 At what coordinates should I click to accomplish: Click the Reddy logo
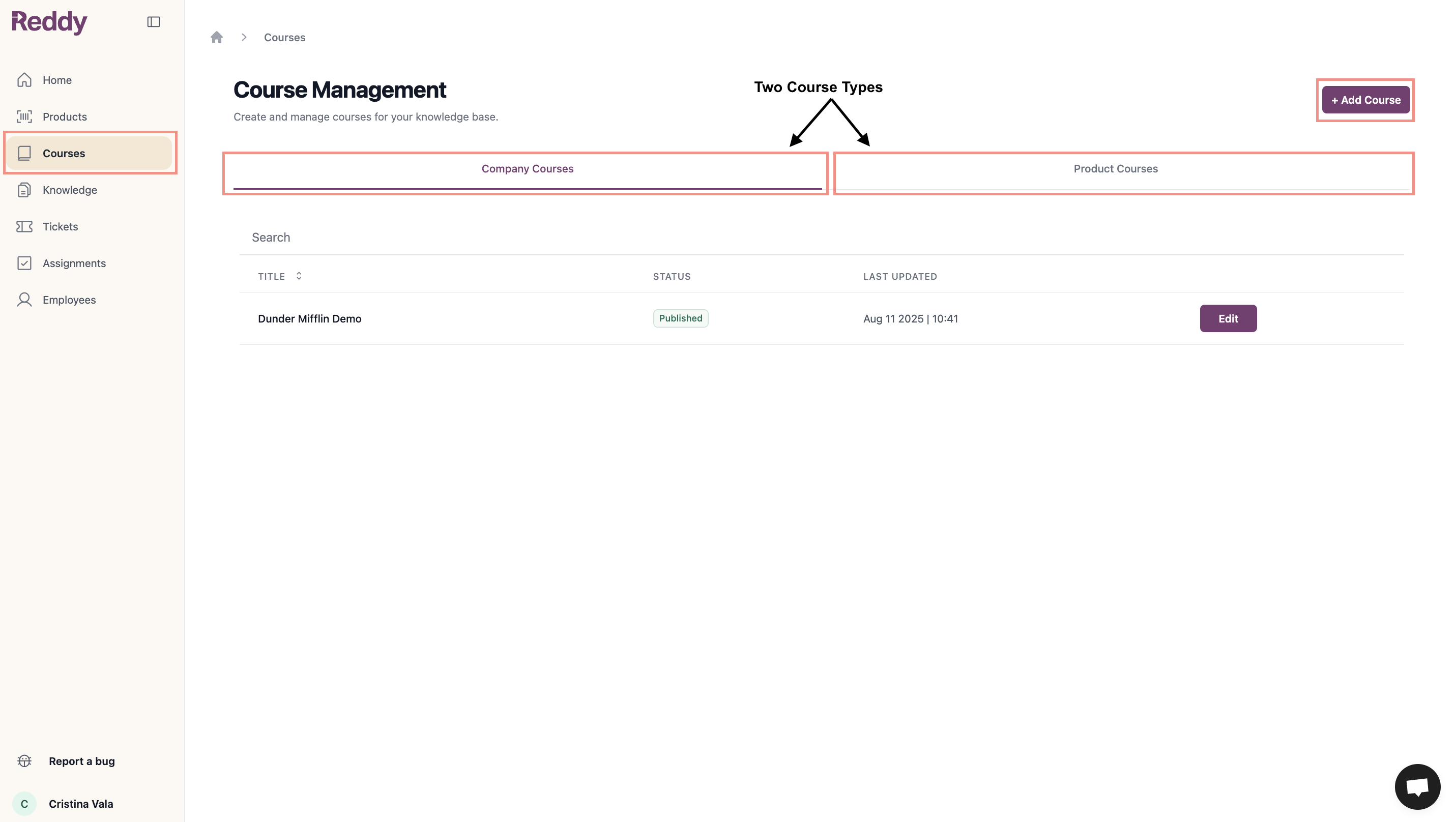coord(50,22)
